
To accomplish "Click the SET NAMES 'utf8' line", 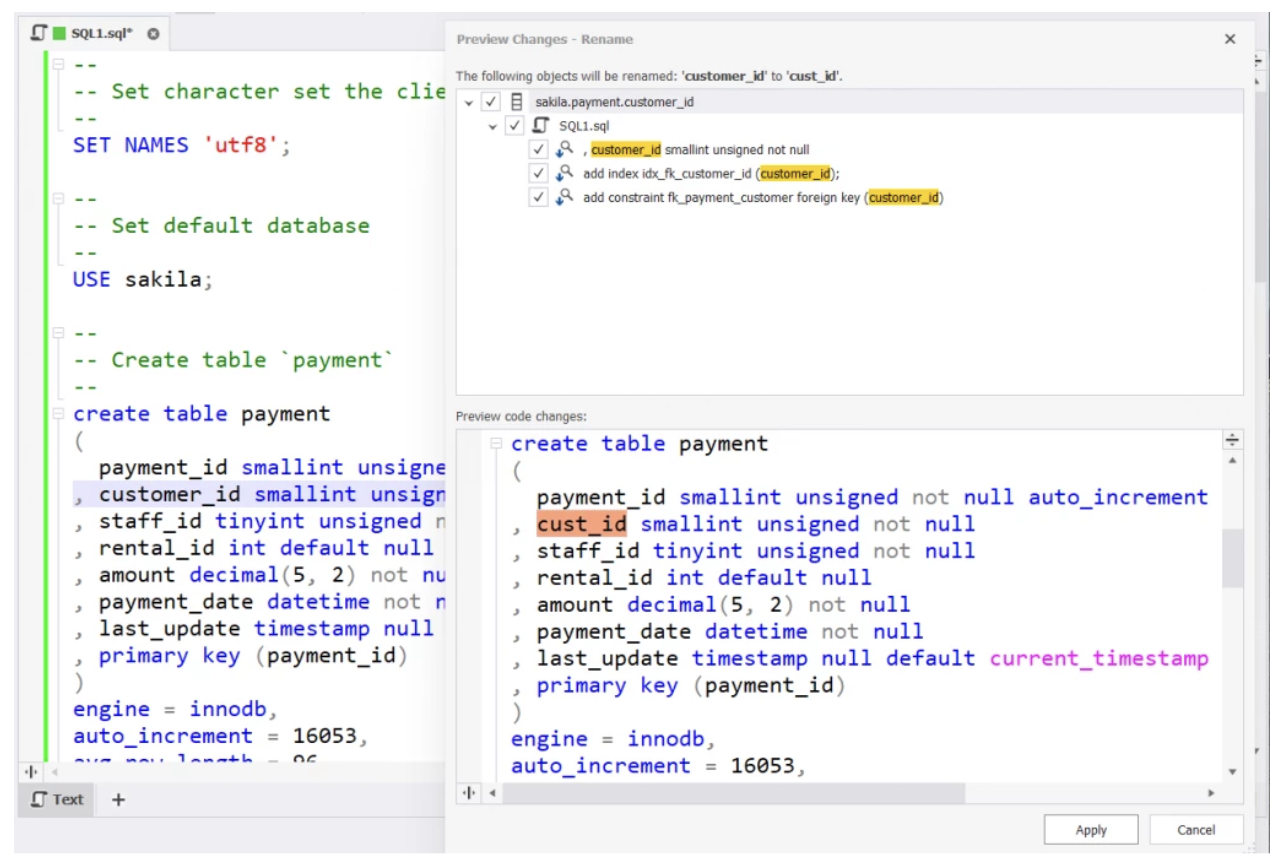I will (x=182, y=145).
